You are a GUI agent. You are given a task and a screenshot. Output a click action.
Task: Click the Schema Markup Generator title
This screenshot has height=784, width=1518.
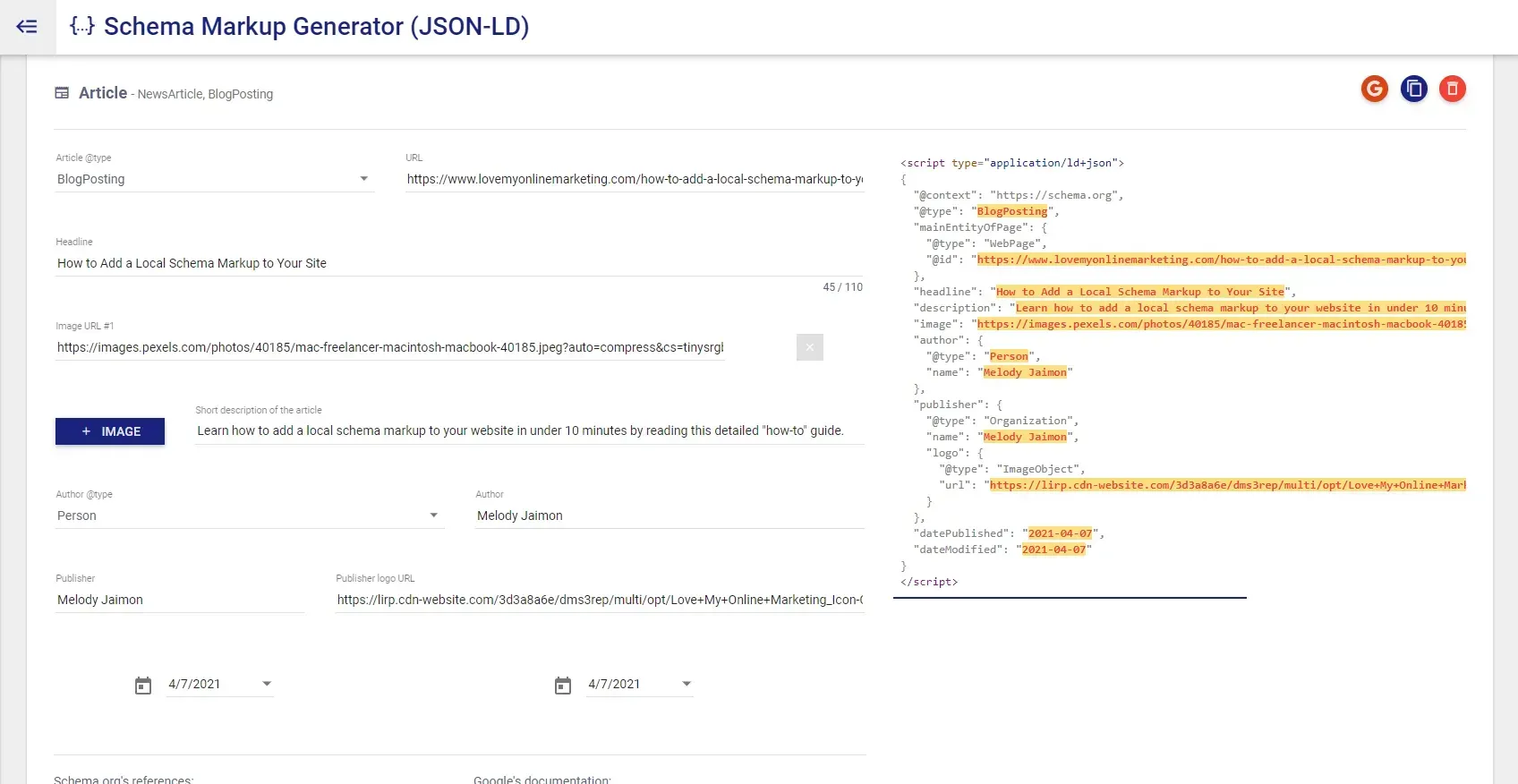[x=317, y=26]
